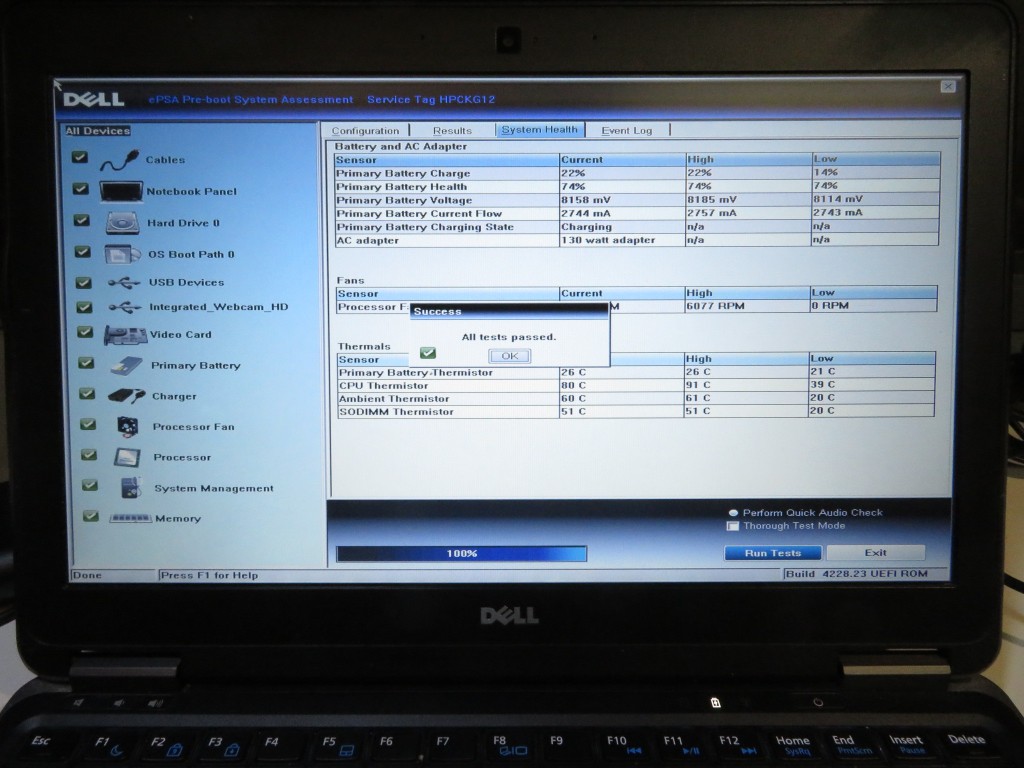
Task: Click the Charger adapter icon
Action: coord(127,396)
